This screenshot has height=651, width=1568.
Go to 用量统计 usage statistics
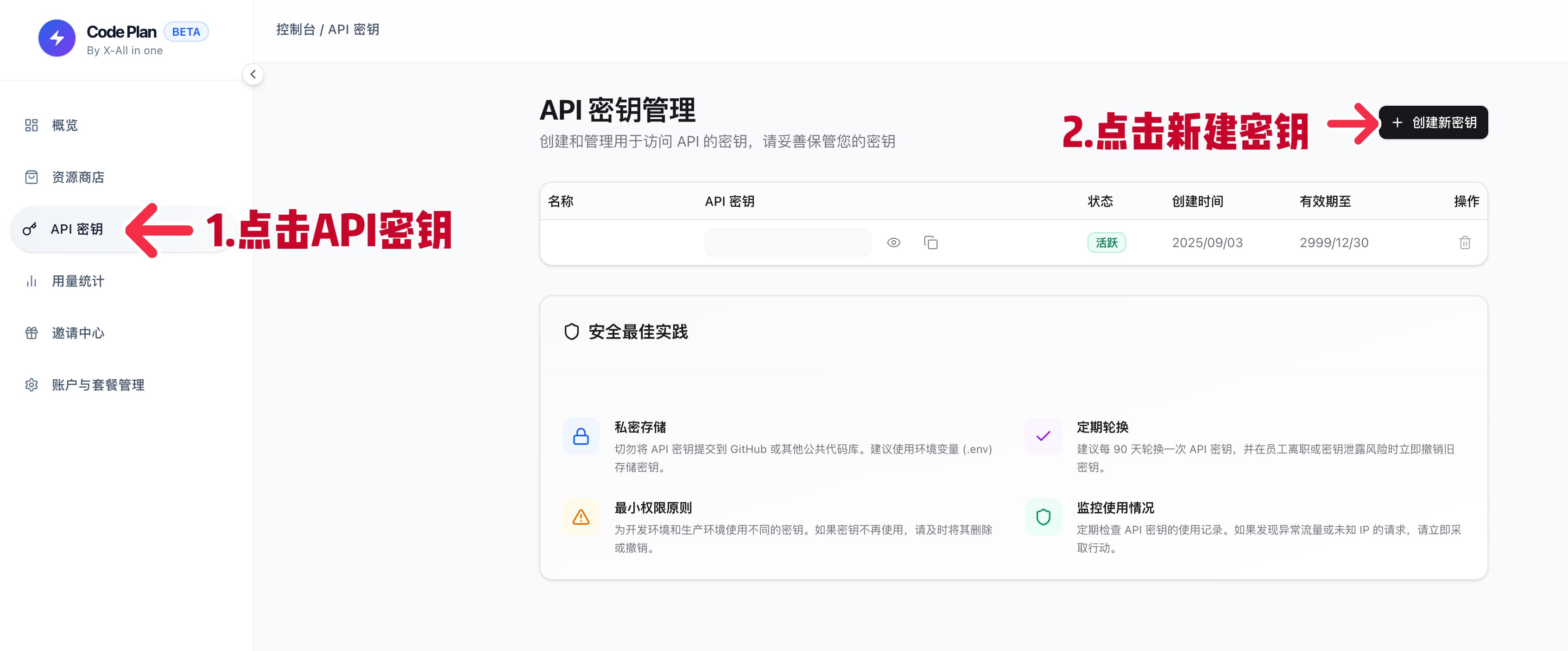point(78,281)
